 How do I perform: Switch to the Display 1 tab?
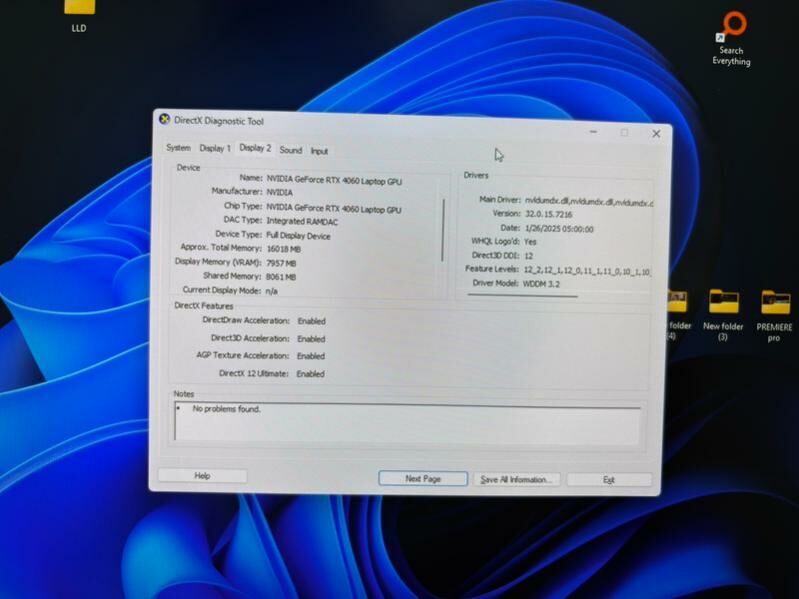coord(215,148)
